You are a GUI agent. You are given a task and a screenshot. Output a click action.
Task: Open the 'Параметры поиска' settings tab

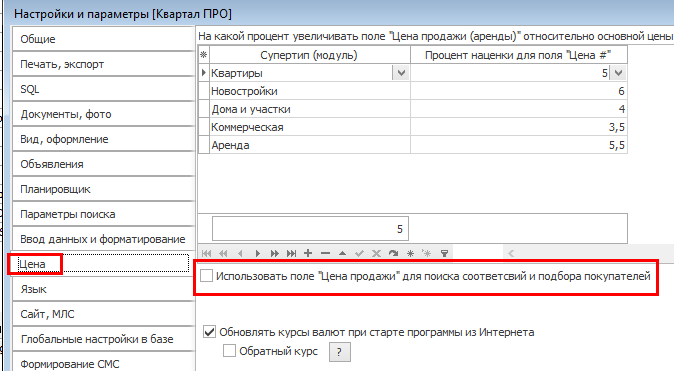click(103, 214)
